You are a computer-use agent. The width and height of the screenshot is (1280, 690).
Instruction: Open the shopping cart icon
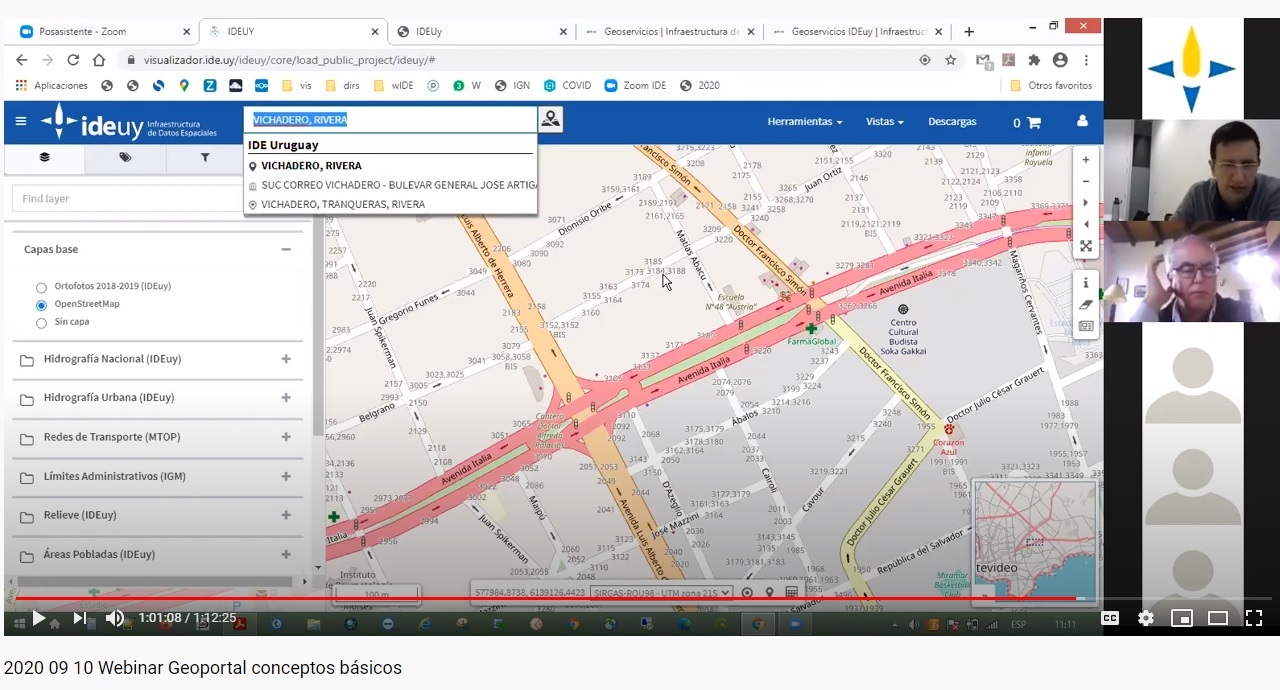pos(1033,122)
